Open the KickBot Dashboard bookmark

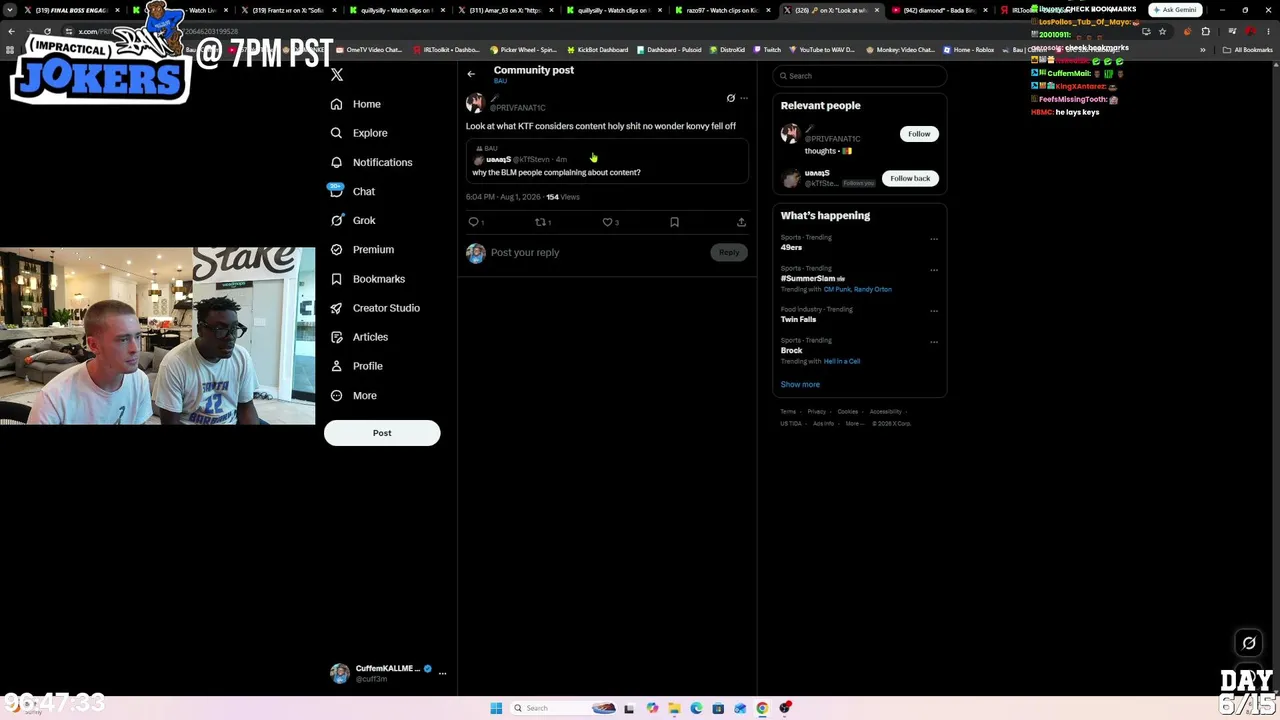coord(597,49)
